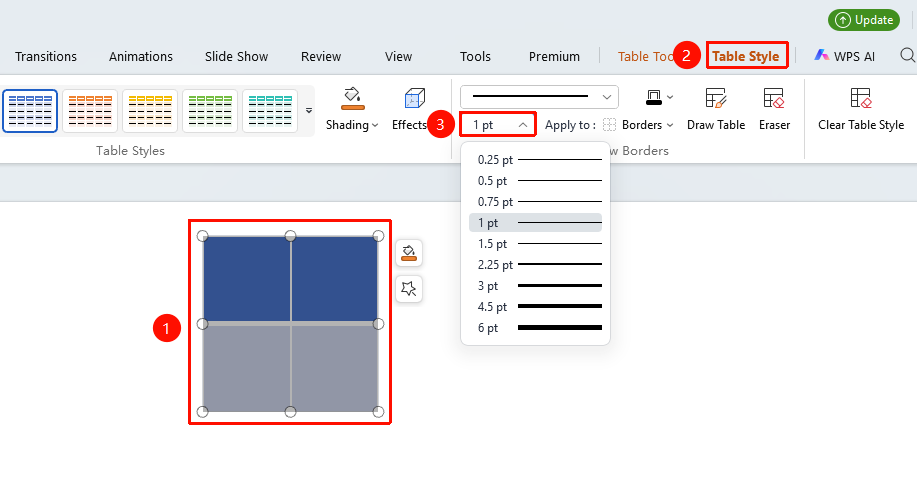917x485 pixels.
Task: Click the floating effects star icon
Action: 409,288
